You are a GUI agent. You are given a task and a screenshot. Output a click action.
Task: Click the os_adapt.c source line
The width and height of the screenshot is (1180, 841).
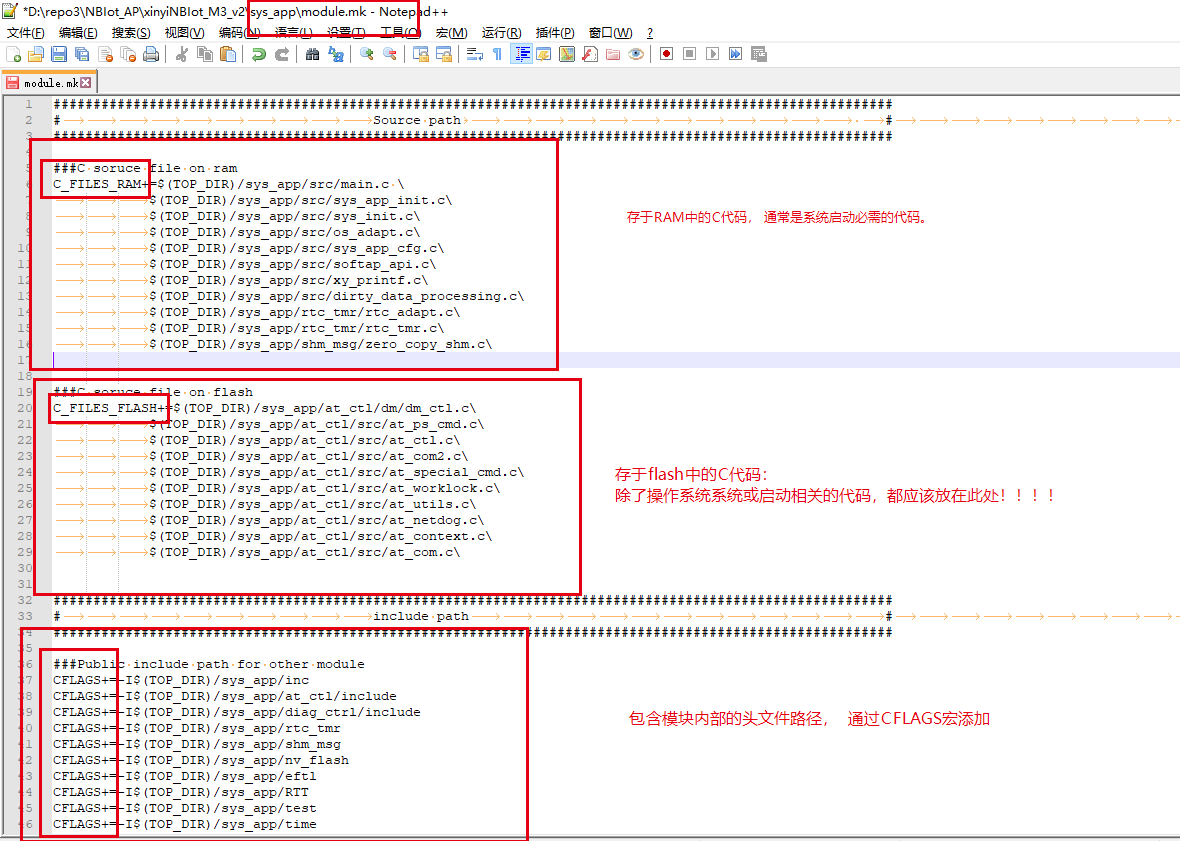pos(284,232)
